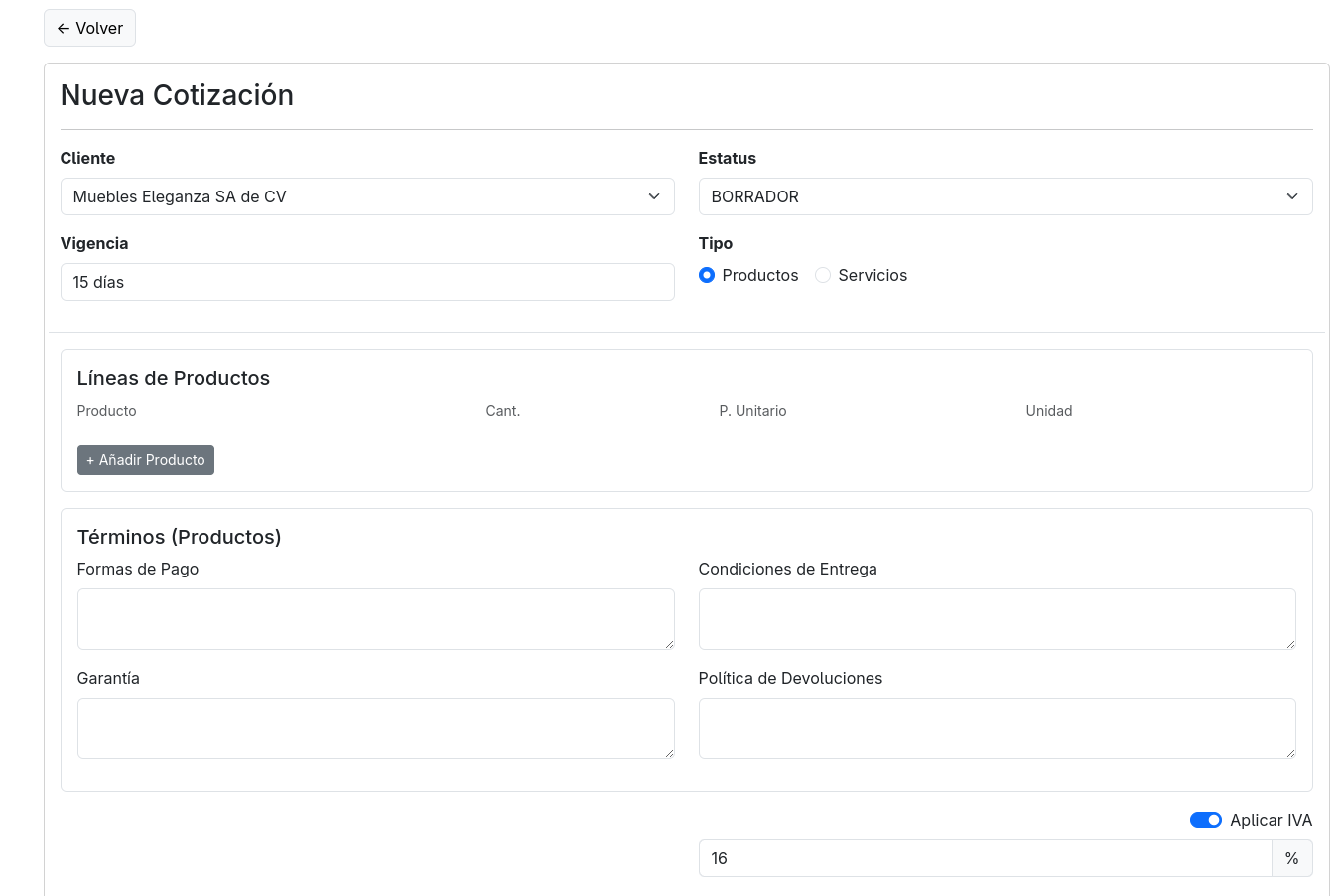Click the percent sign addon
Screen dimensions: 1343x896
(1291, 858)
